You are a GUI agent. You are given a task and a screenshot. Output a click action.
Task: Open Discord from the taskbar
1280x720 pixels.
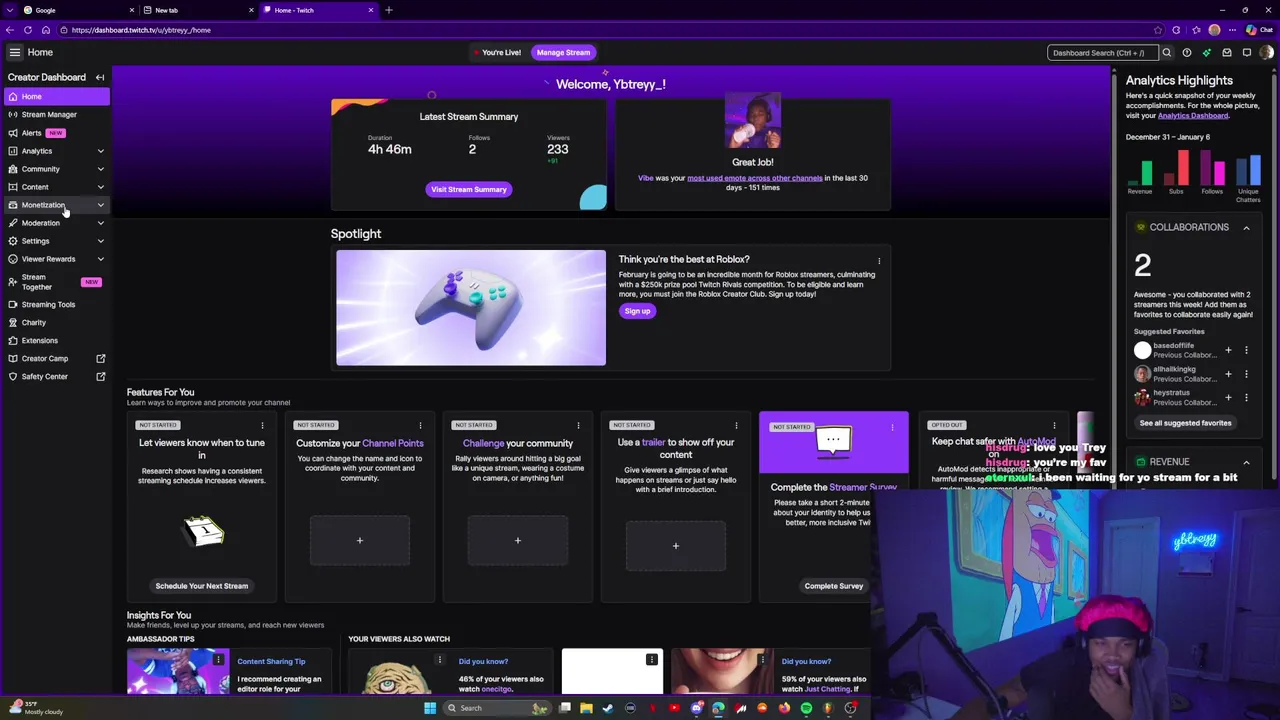pyautogui.click(x=696, y=708)
